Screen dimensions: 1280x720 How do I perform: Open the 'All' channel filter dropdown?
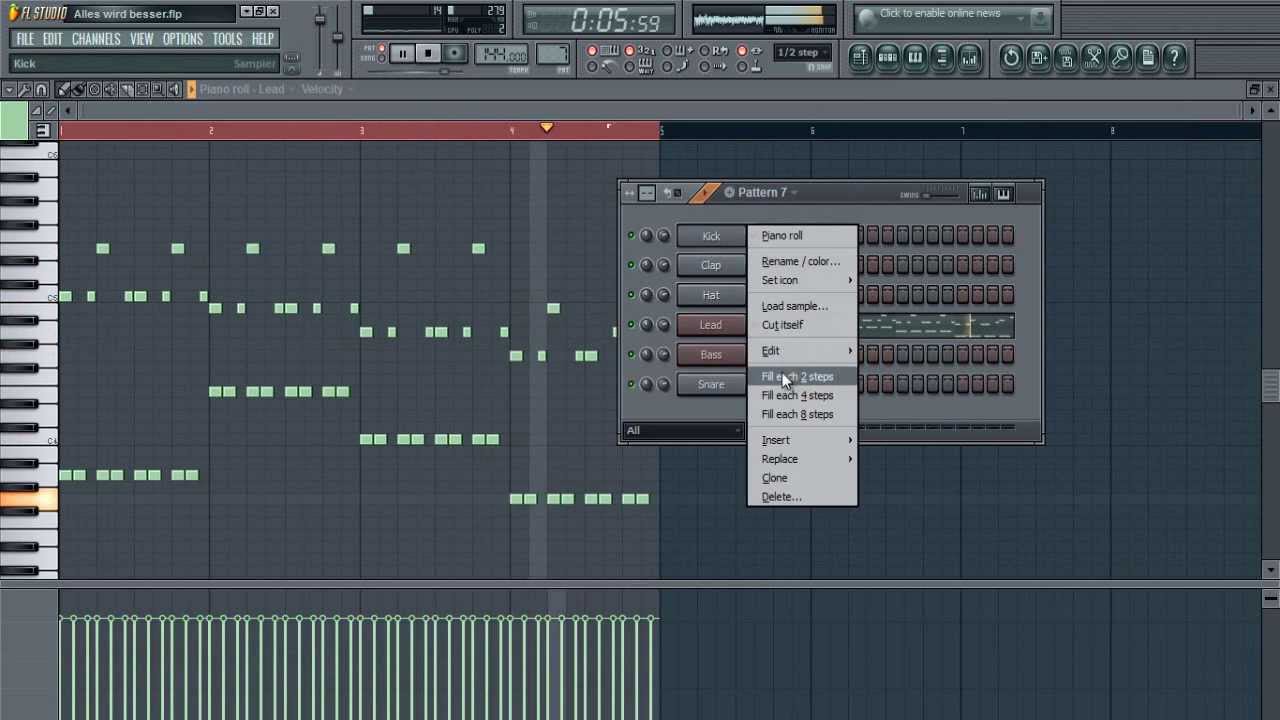coord(682,430)
